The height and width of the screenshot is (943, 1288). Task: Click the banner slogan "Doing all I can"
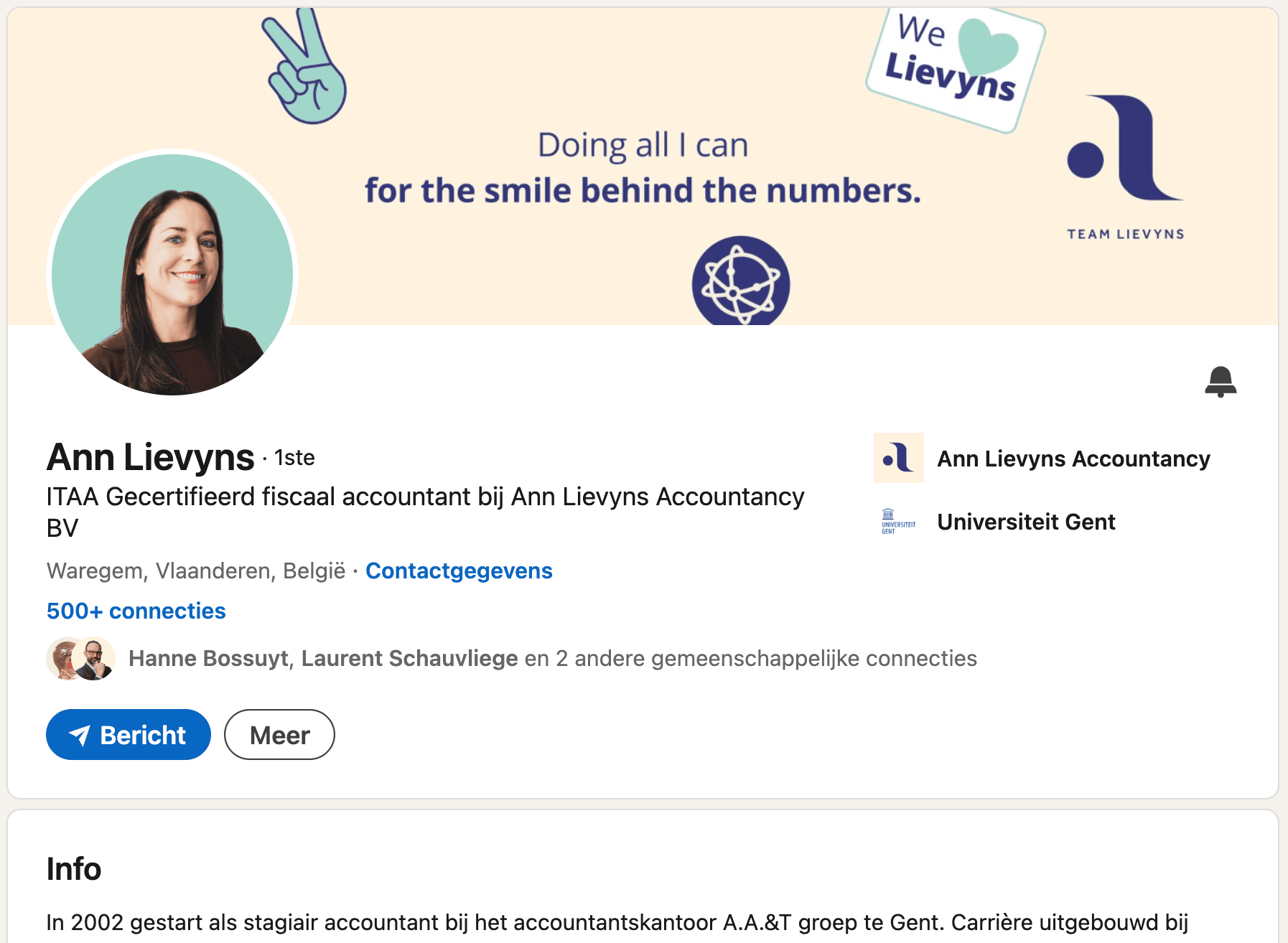[x=643, y=146]
